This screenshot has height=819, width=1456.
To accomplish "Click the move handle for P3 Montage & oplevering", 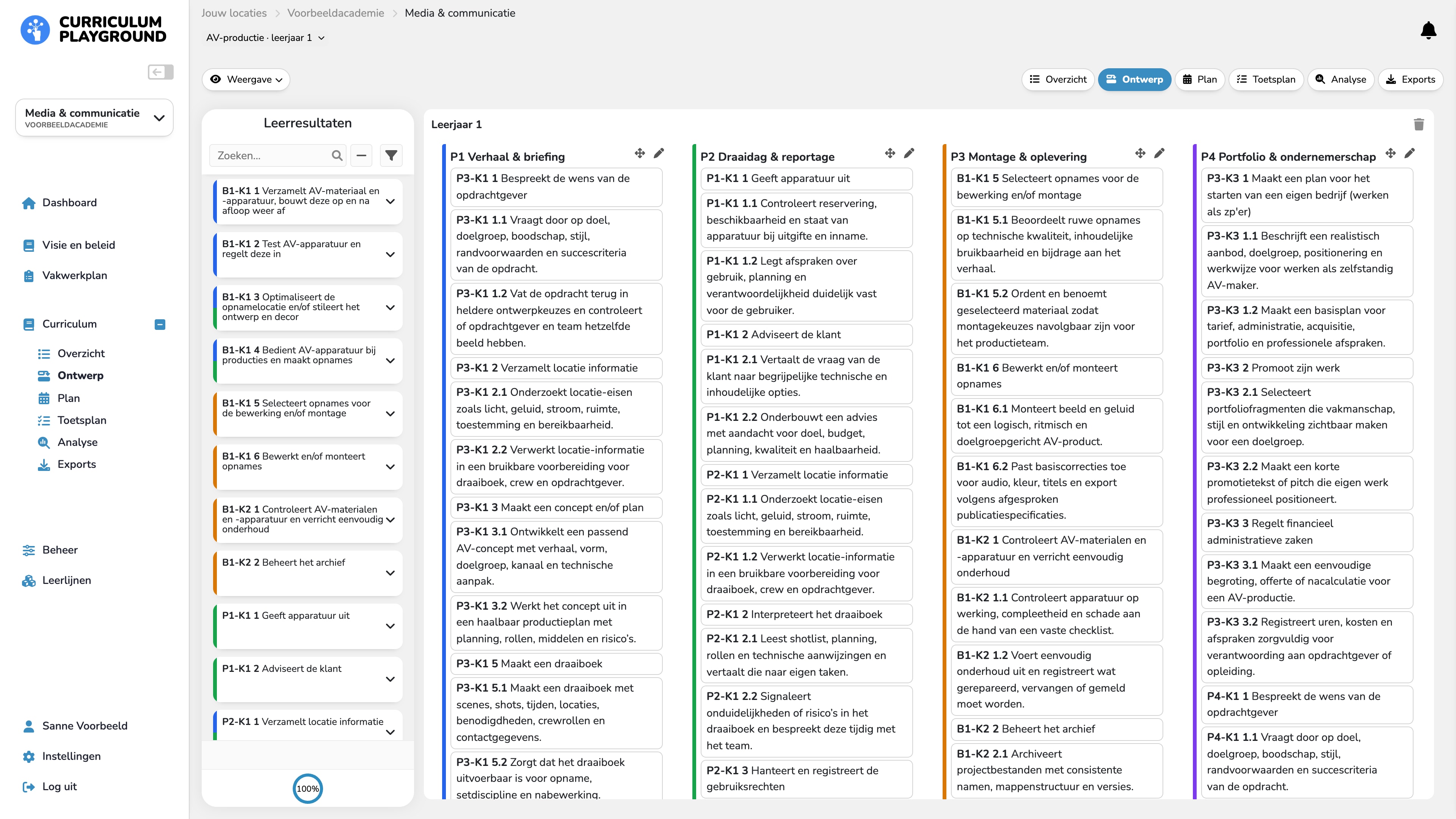I will (1141, 153).
